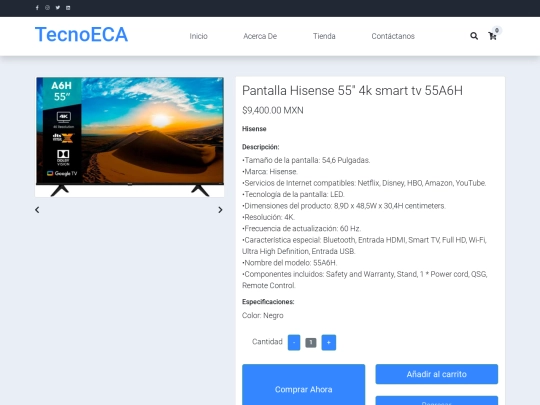Click Añadir al carrito button
The height and width of the screenshot is (405, 540).
437,374
